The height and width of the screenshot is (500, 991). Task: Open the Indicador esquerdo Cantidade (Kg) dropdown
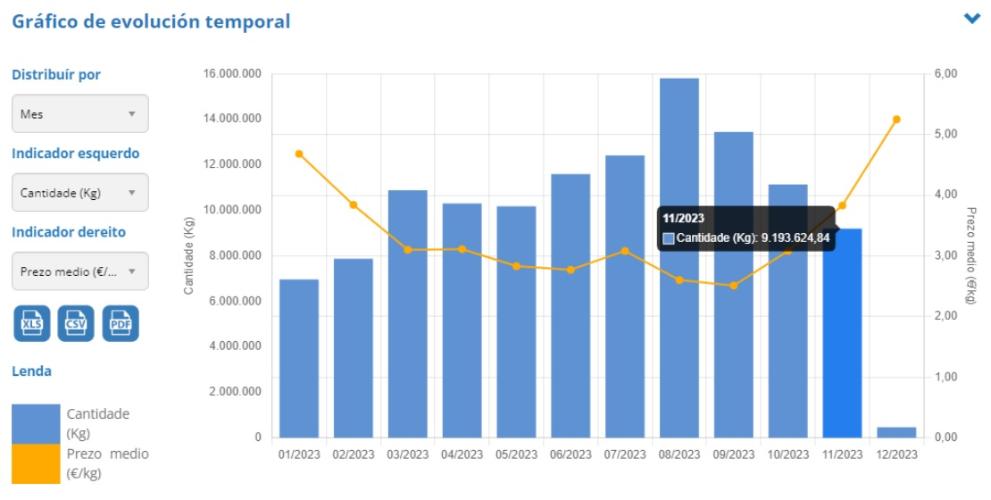click(80, 193)
